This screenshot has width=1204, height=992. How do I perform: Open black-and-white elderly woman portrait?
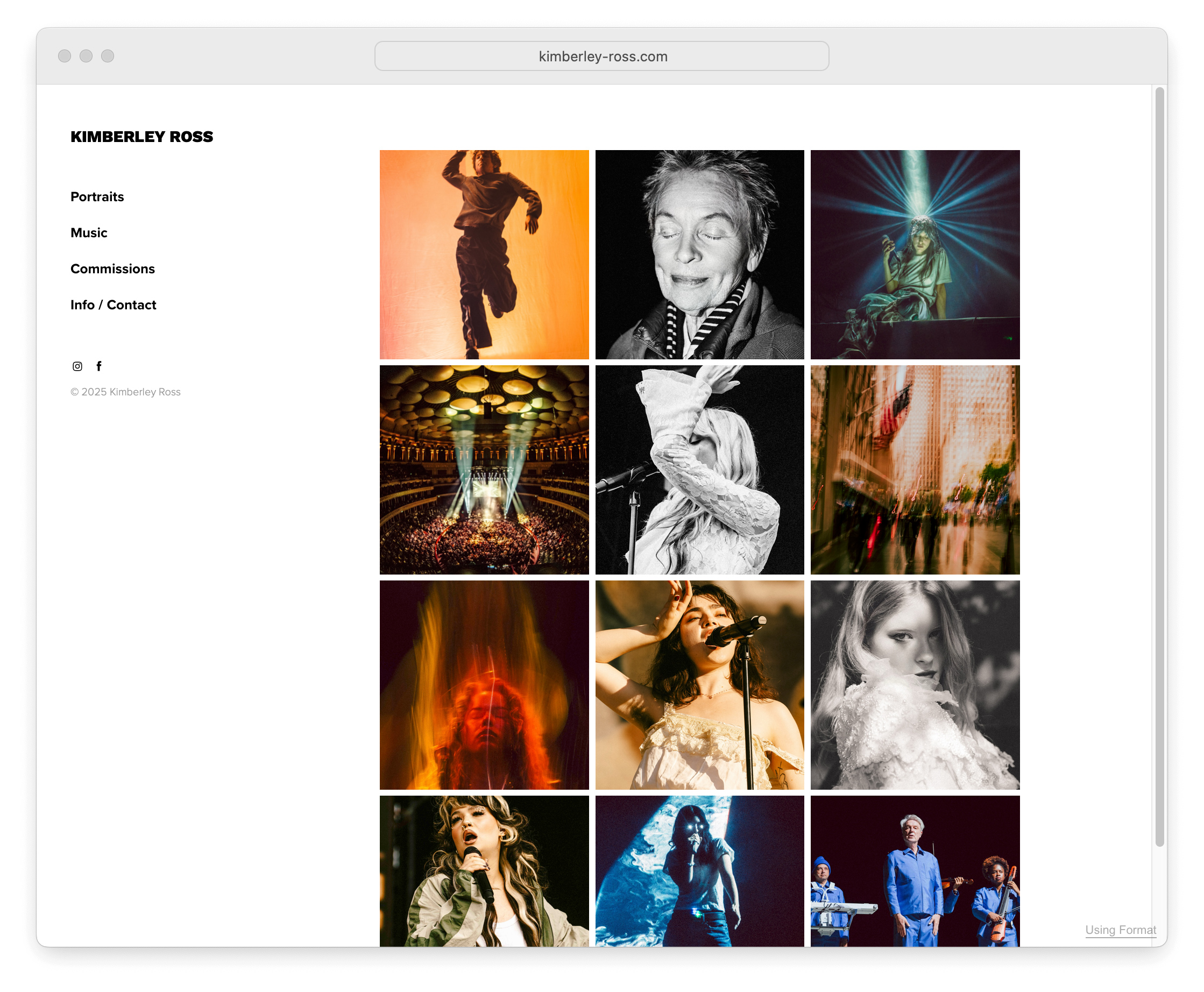[699, 254]
